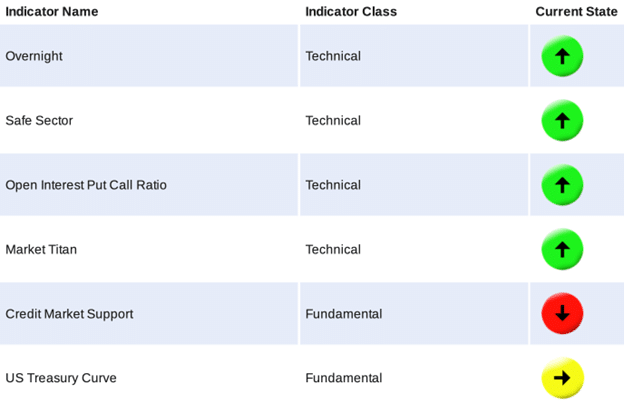This screenshot has height=405, width=624.
Task: Click the yellow right arrow for US Treasury Curve
Action: coord(562,378)
